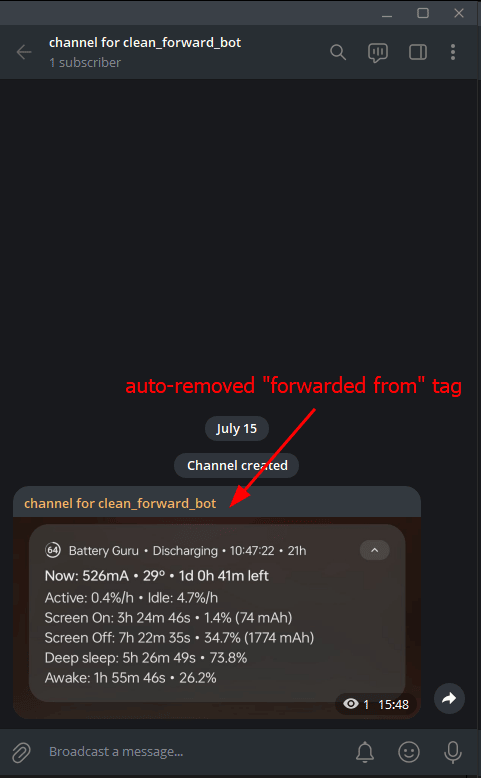Attach a file with the paperclip icon

[21, 752]
